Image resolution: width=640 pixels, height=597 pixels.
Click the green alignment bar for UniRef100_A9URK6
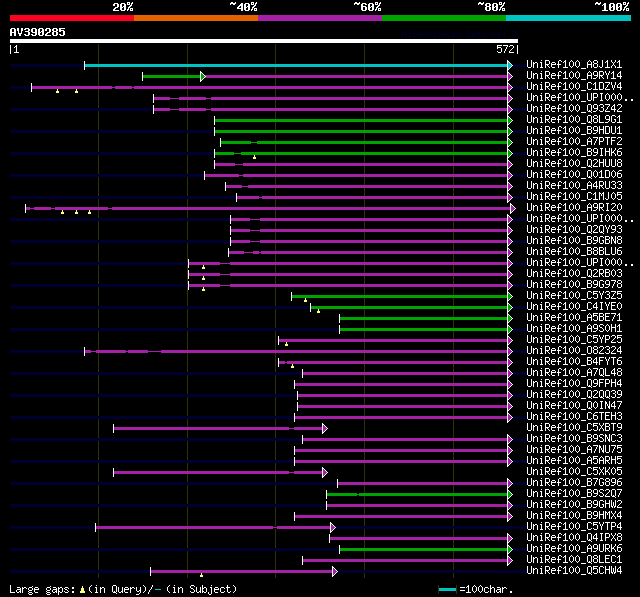(x=424, y=550)
